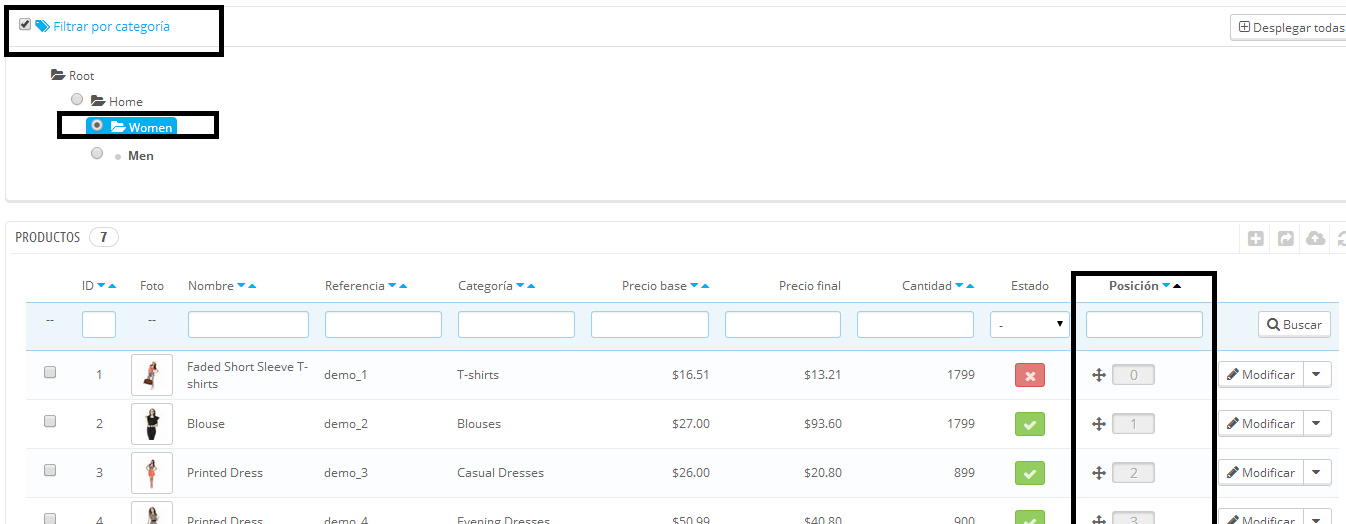Expand the dropdown arrow next to Modificar for Blouse
Viewport: 1346px width, 524px height.
pyautogui.click(x=1316, y=424)
